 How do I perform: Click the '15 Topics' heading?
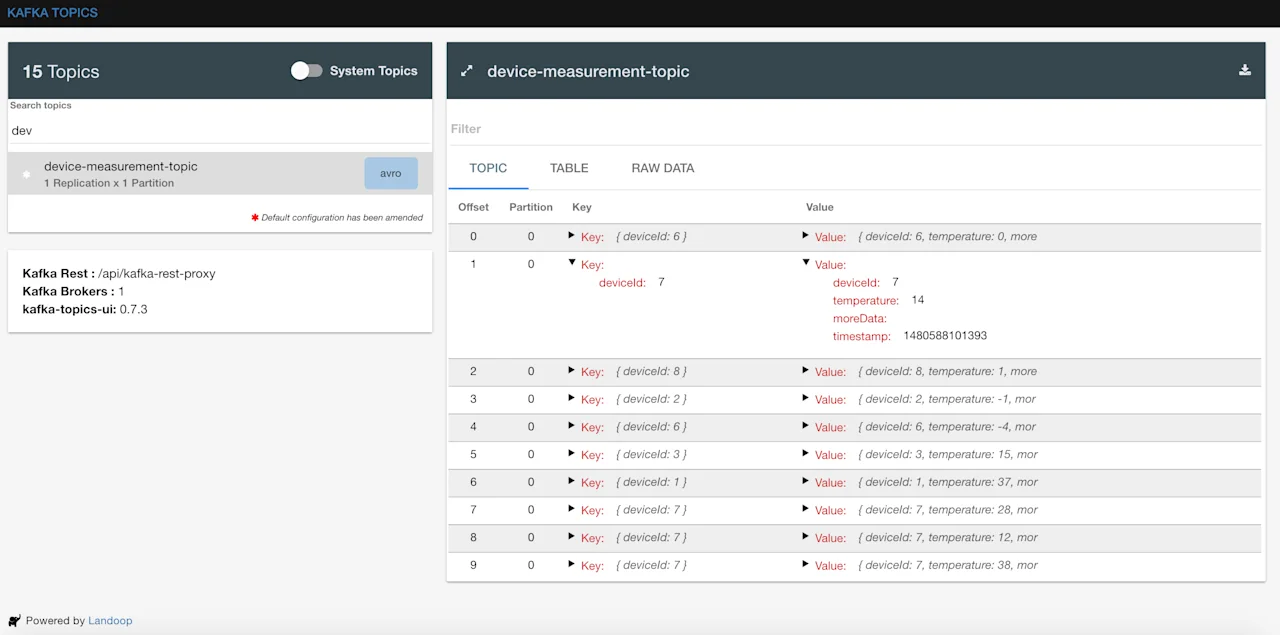61,71
